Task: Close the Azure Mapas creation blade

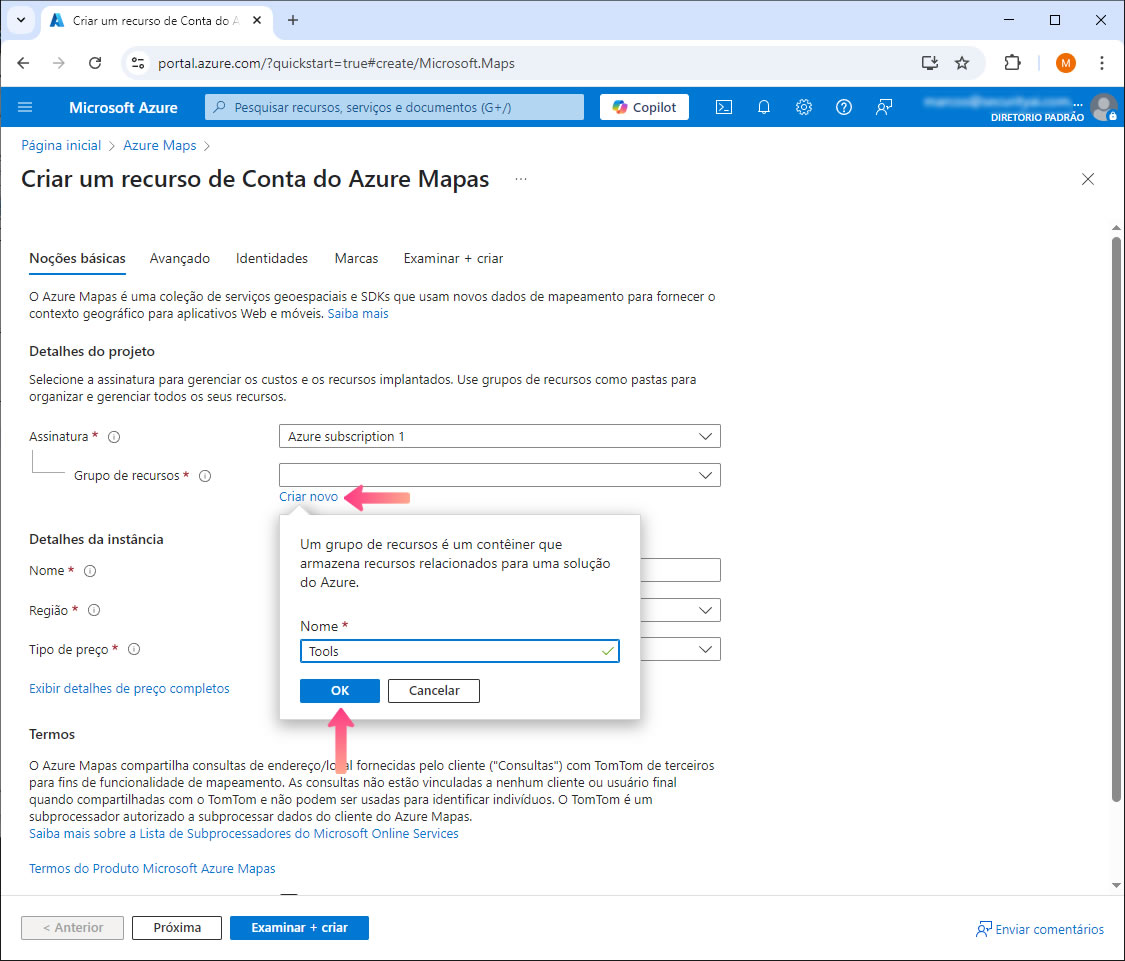Action: point(1088,179)
